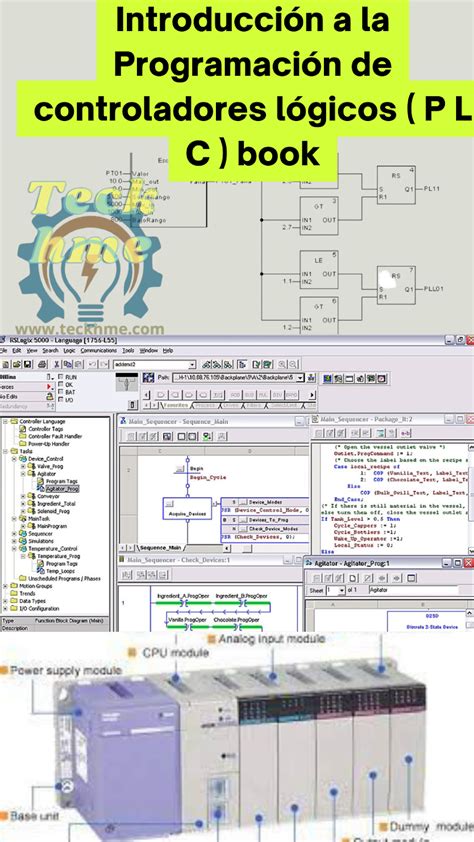474x842 pixels.
Task: Open the View menu
Action: coord(32,350)
